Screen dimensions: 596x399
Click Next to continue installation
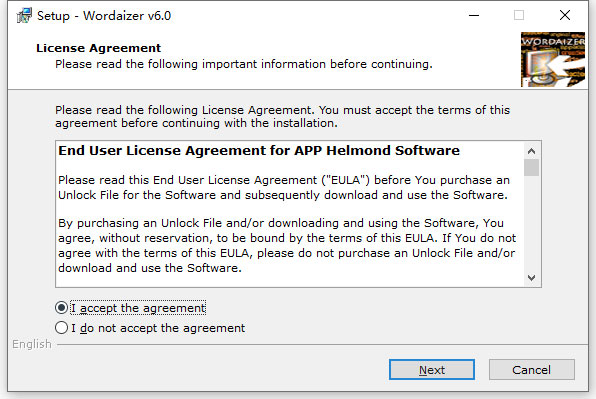click(432, 369)
